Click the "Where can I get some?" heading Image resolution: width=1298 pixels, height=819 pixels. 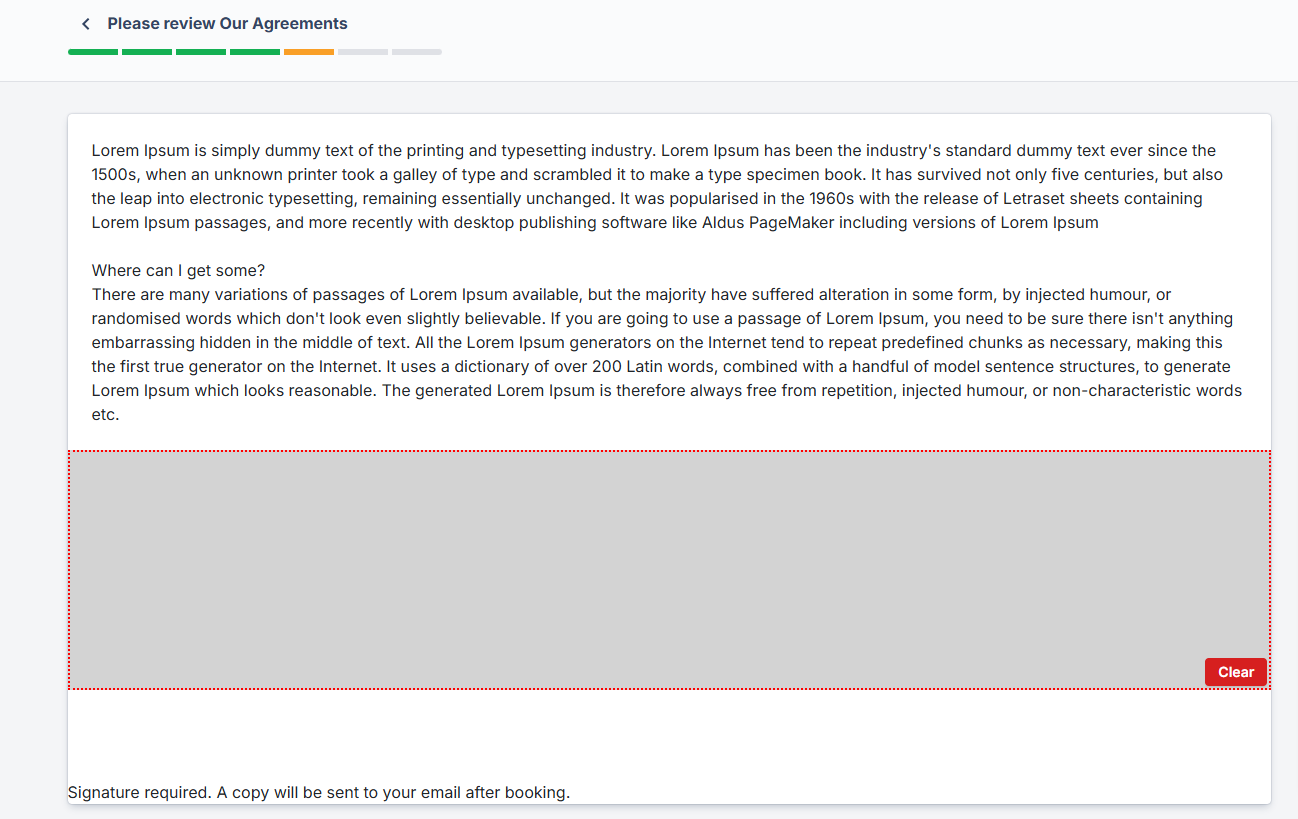point(178,271)
